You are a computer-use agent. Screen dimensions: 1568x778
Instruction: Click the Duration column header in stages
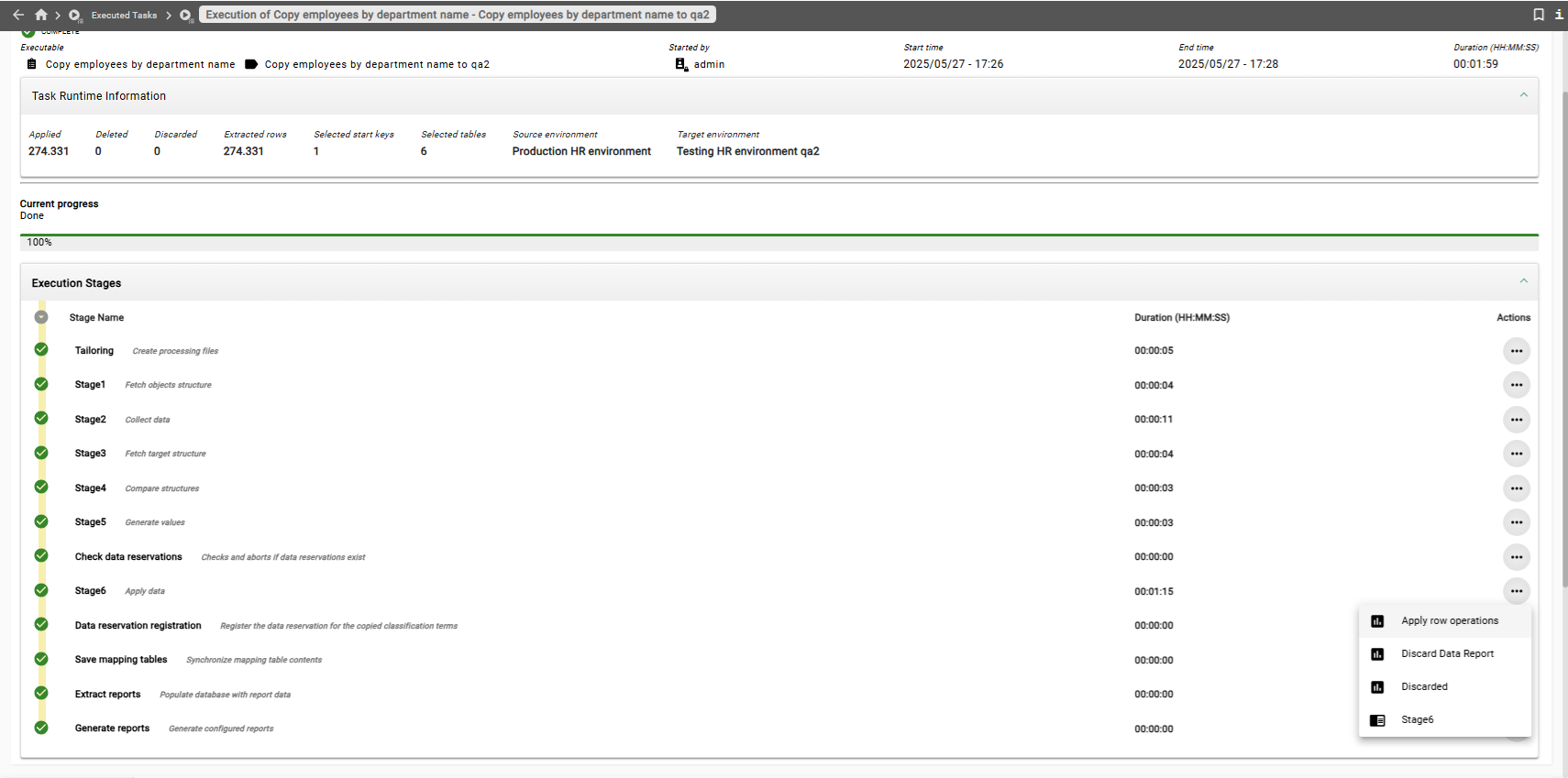1182,318
